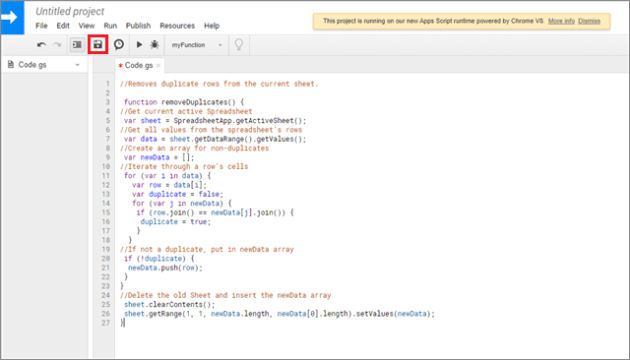Open the Publish menu
Screen dimensions: 630x360
coord(138,26)
